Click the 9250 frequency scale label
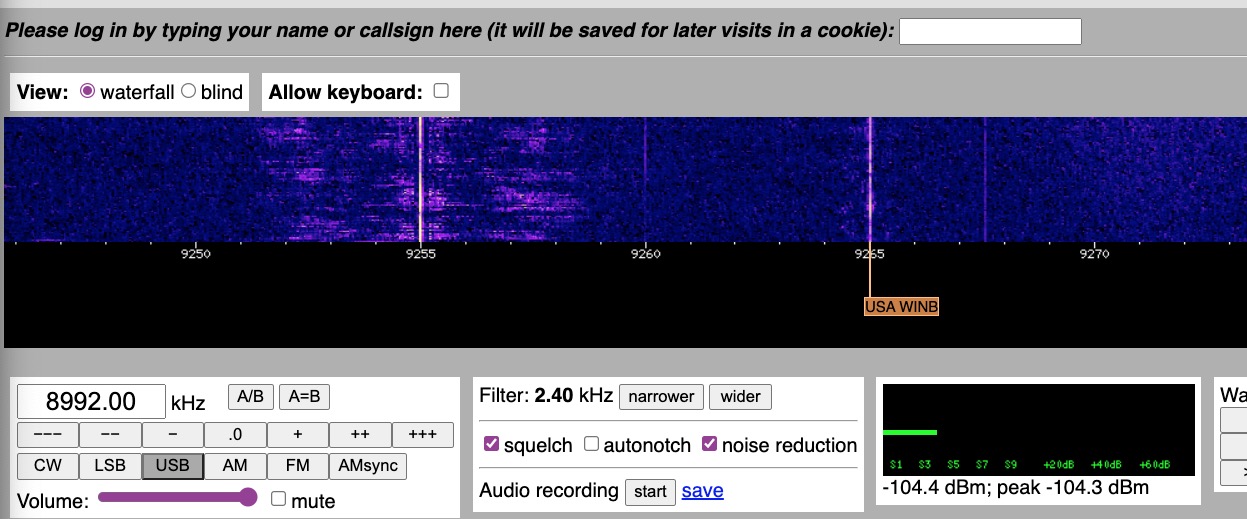The image size is (1247, 519). click(195, 254)
